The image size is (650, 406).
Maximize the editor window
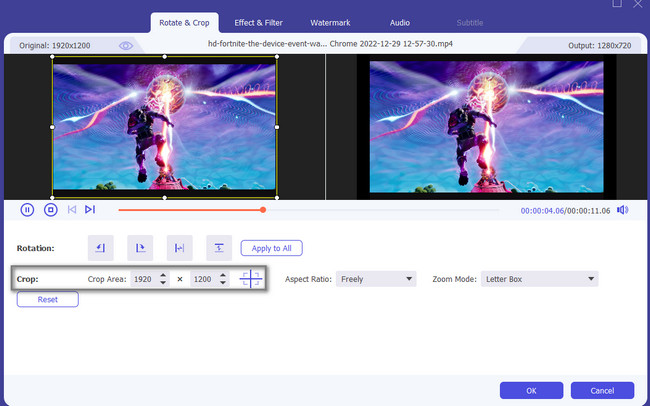pyautogui.click(x=617, y=3)
